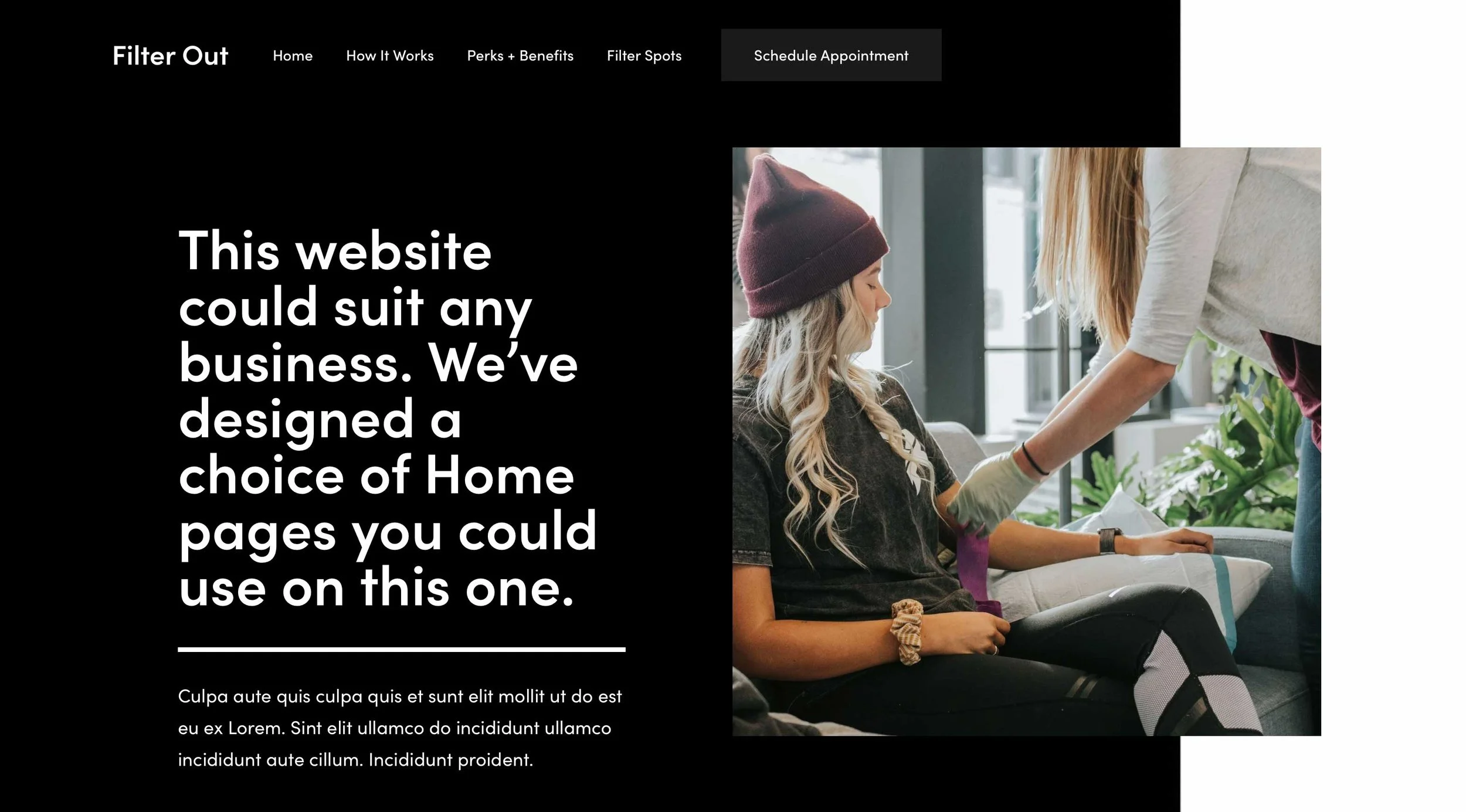Click the standing person's long blonde hair

pos(1091,246)
